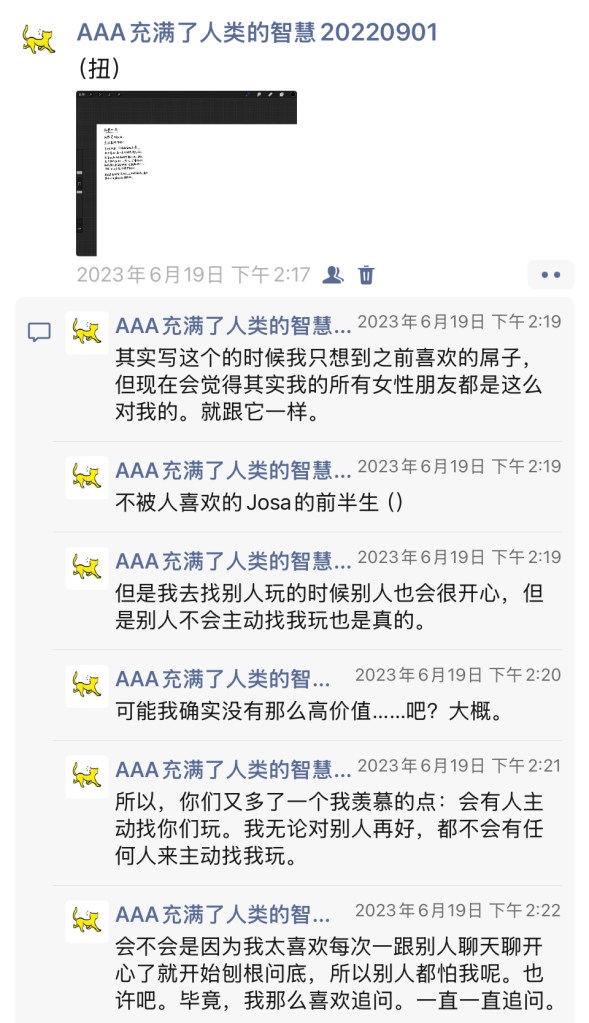
Task: Select the comment starting 所以，你们又多了一个
Action: pyautogui.click(x=329, y=829)
